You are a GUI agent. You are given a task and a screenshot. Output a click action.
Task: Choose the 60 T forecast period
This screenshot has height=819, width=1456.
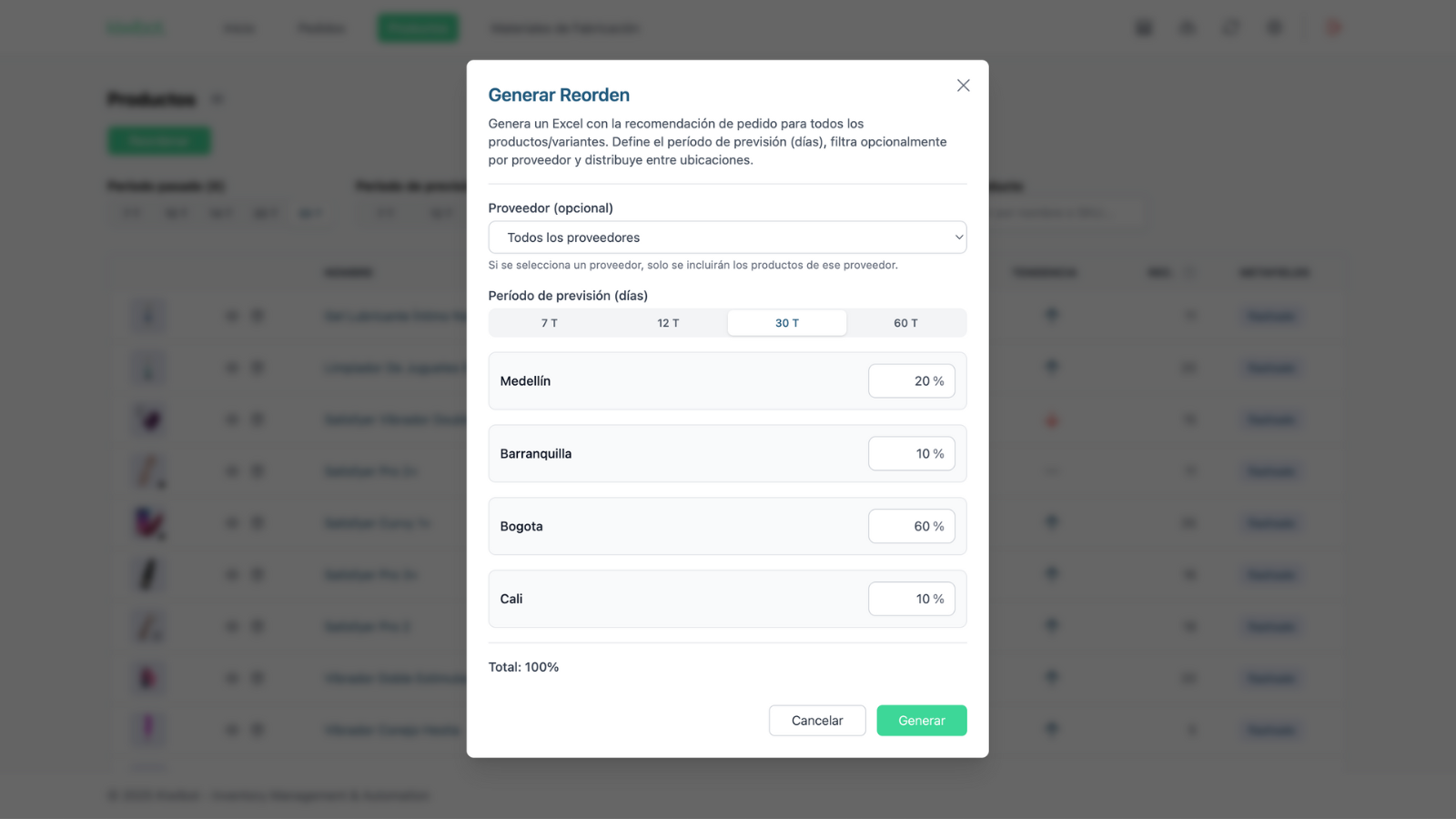905,323
